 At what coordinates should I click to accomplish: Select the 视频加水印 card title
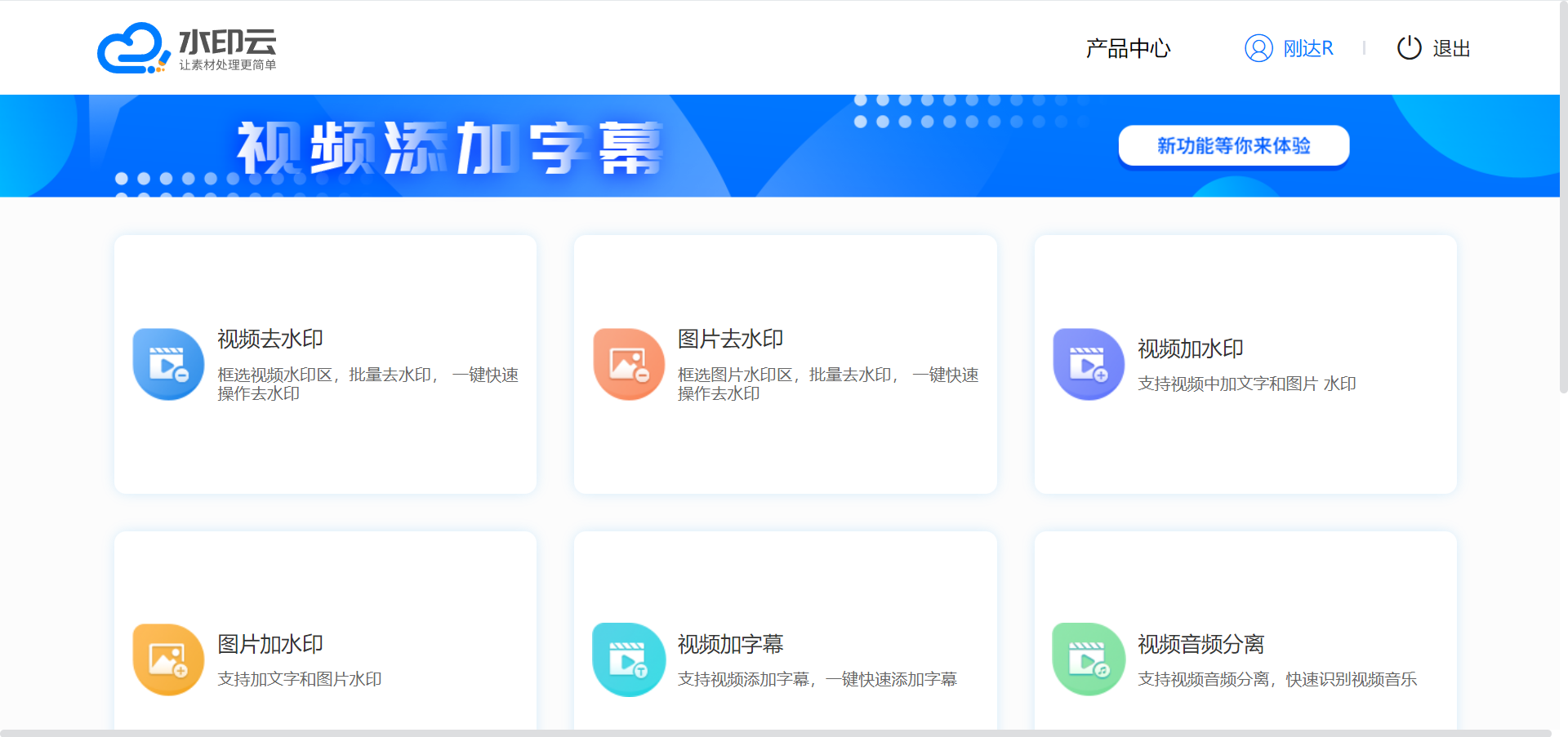(1191, 349)
